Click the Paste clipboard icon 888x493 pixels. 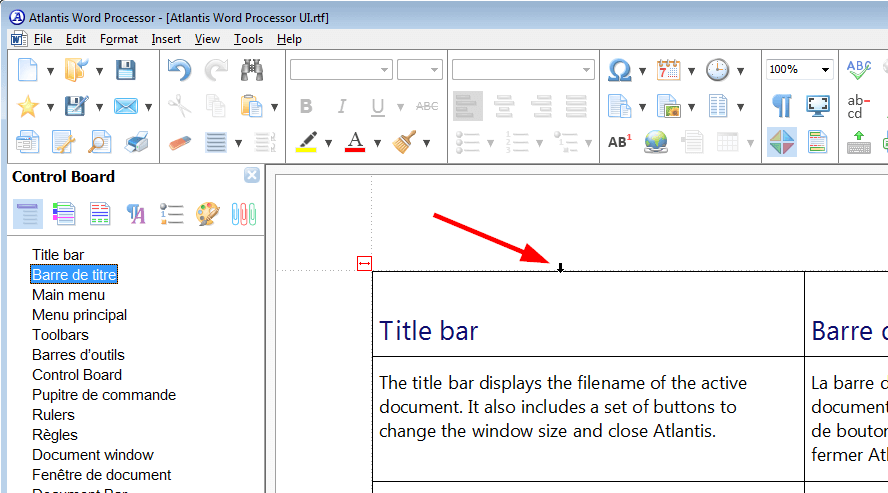coord(251,106)
